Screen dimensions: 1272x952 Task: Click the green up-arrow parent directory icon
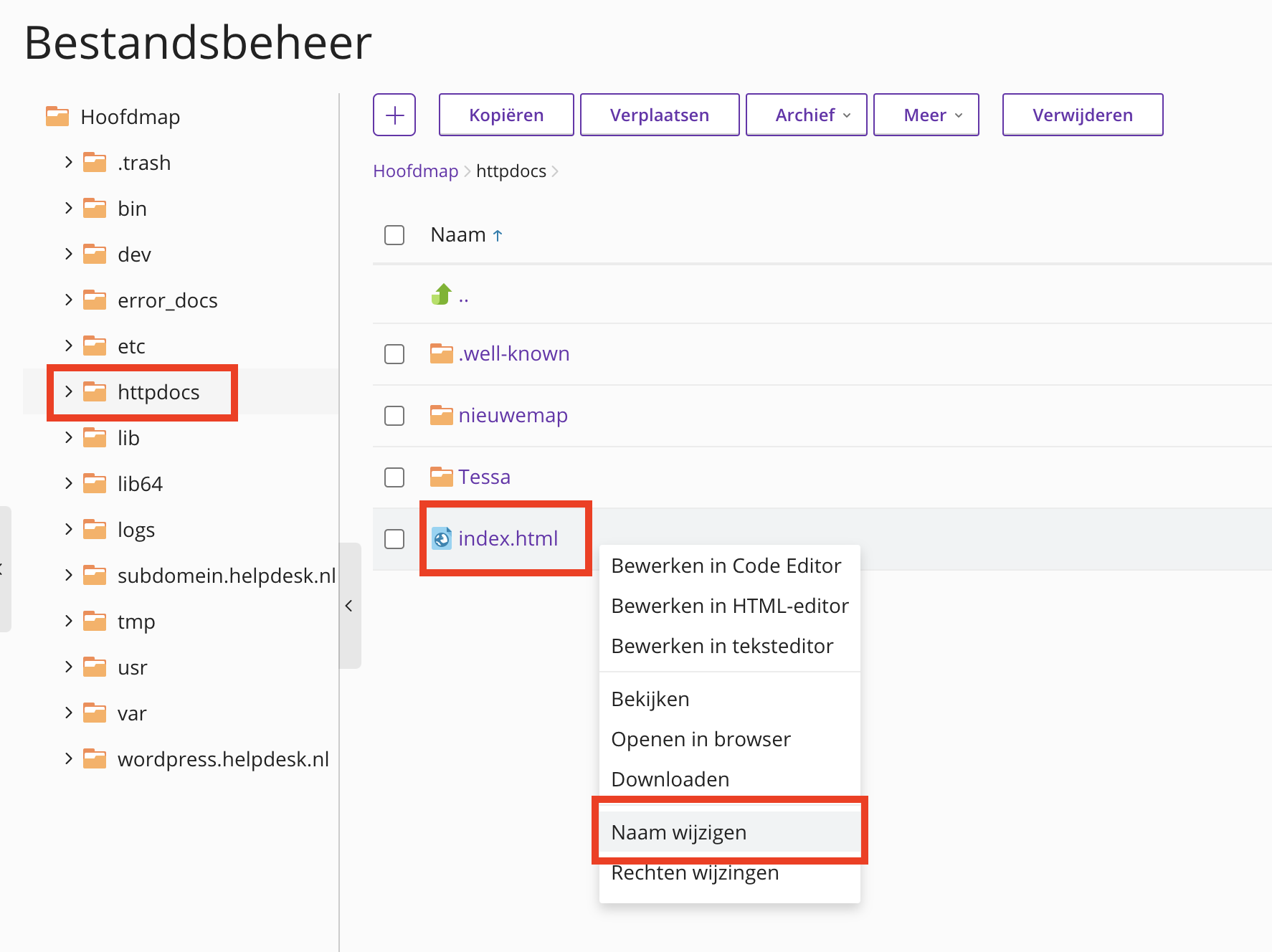[x=442, y=294]
